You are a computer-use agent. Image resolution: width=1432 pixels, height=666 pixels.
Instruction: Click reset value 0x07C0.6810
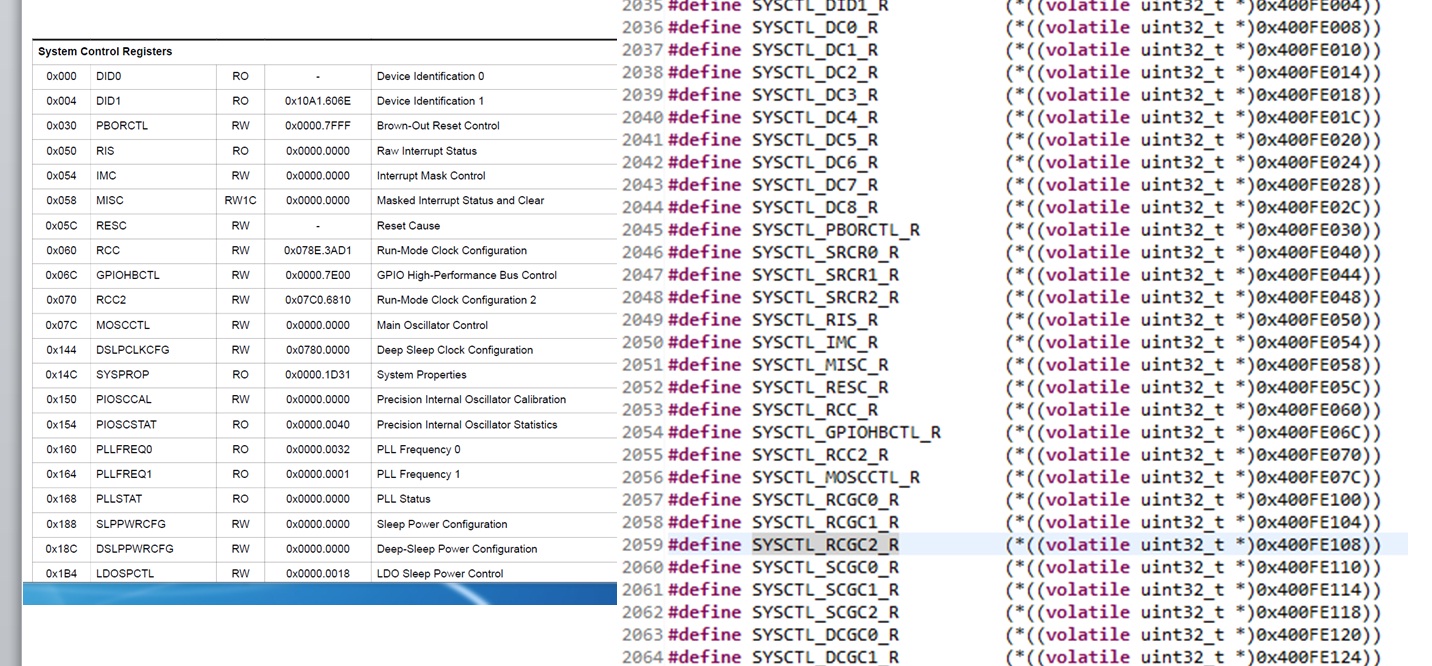point(318,300)
